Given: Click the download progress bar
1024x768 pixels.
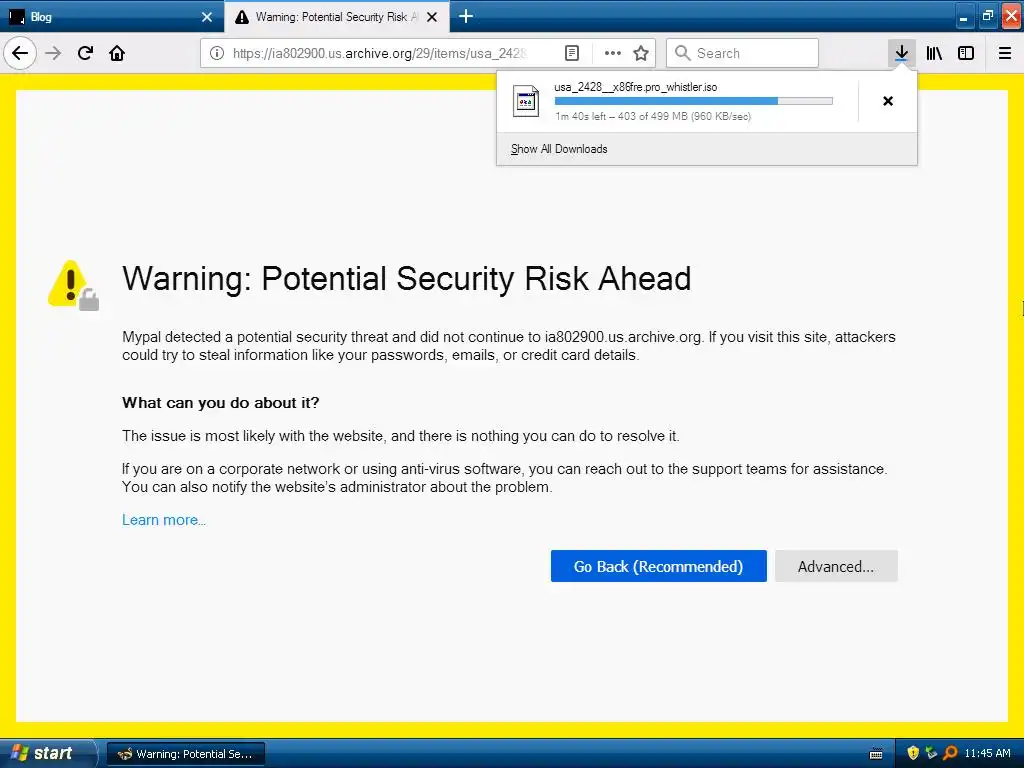Looking at the screenshot, I should (x=694, y=101).
